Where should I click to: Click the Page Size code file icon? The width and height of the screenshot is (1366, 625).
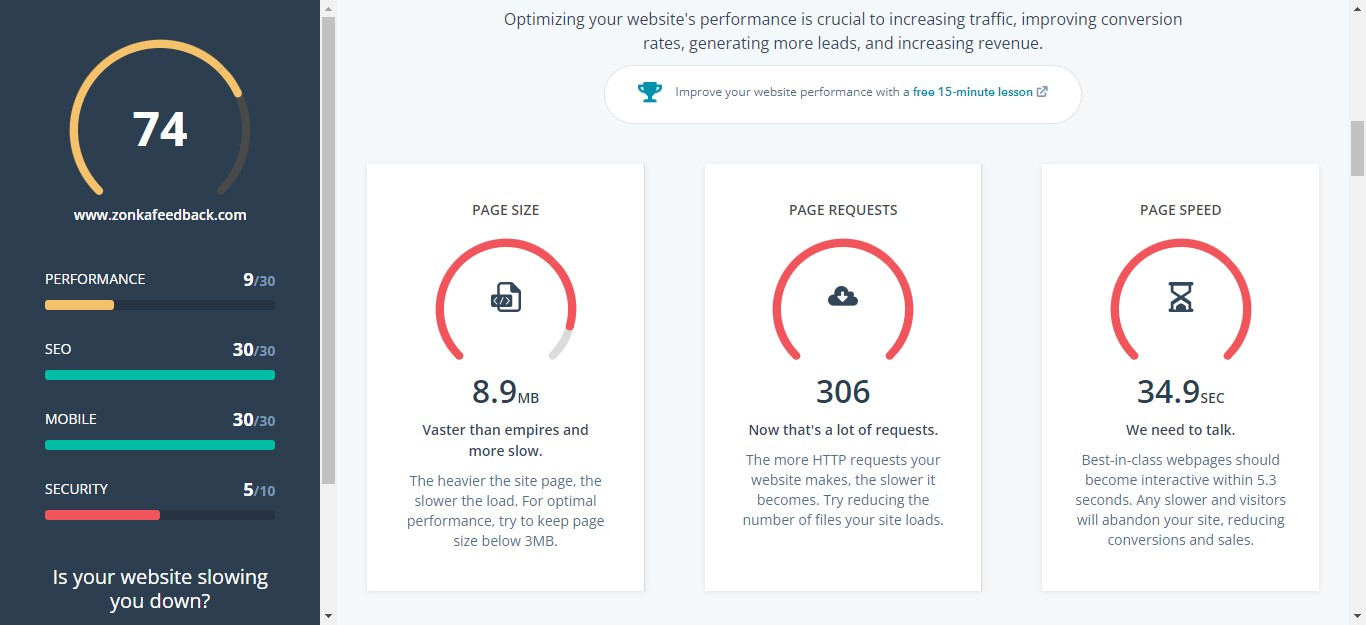tap(506, 297)
